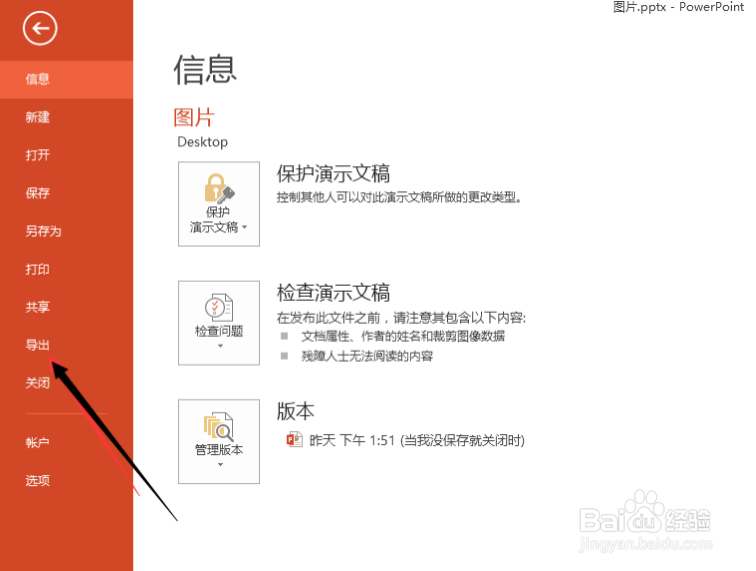Click the lock and key Protect Presentation icon
Image resolution: width=756 pixels, height=571 pixels.
219,188
